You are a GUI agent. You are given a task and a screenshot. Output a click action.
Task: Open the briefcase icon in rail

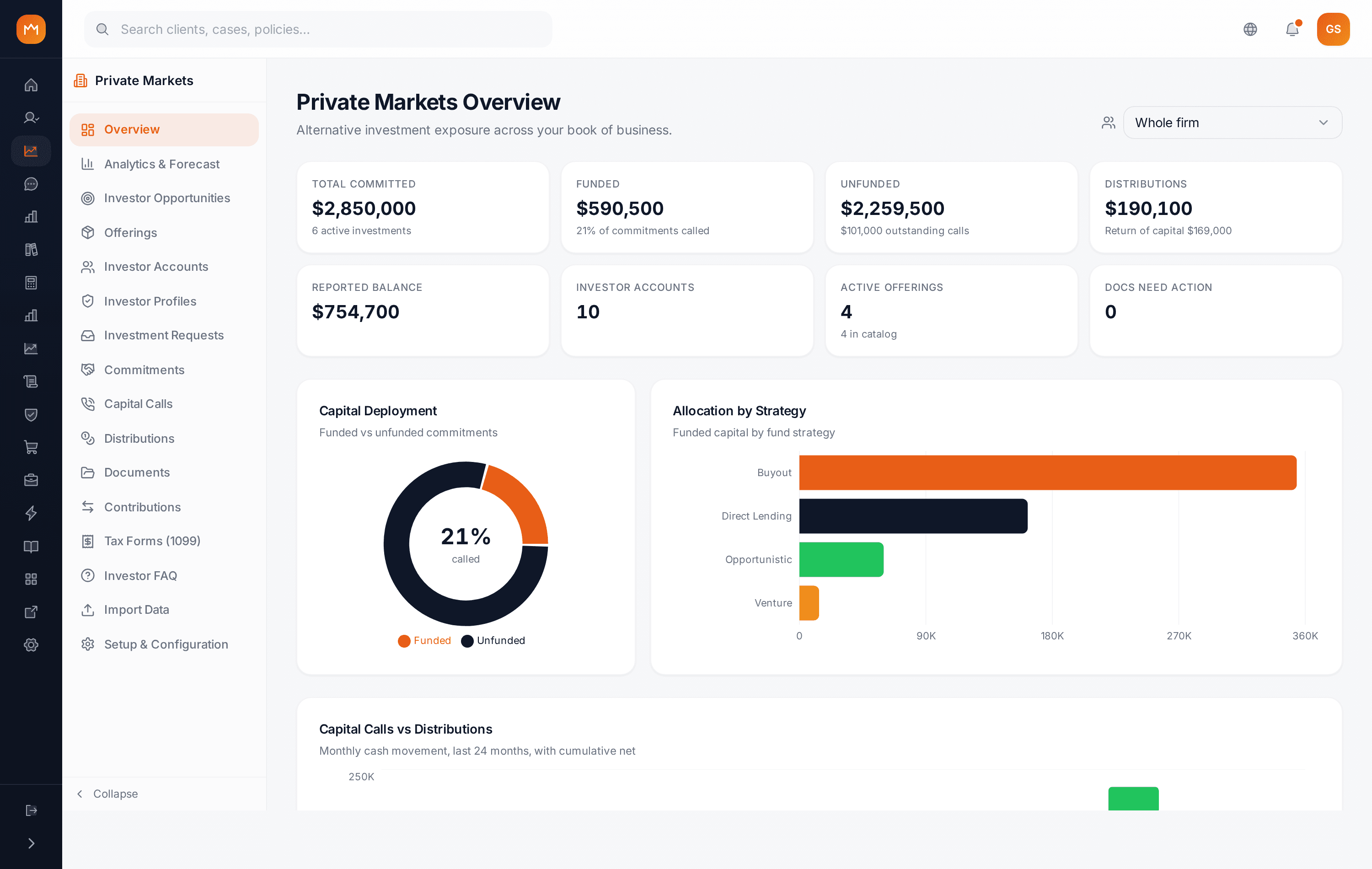31,480
